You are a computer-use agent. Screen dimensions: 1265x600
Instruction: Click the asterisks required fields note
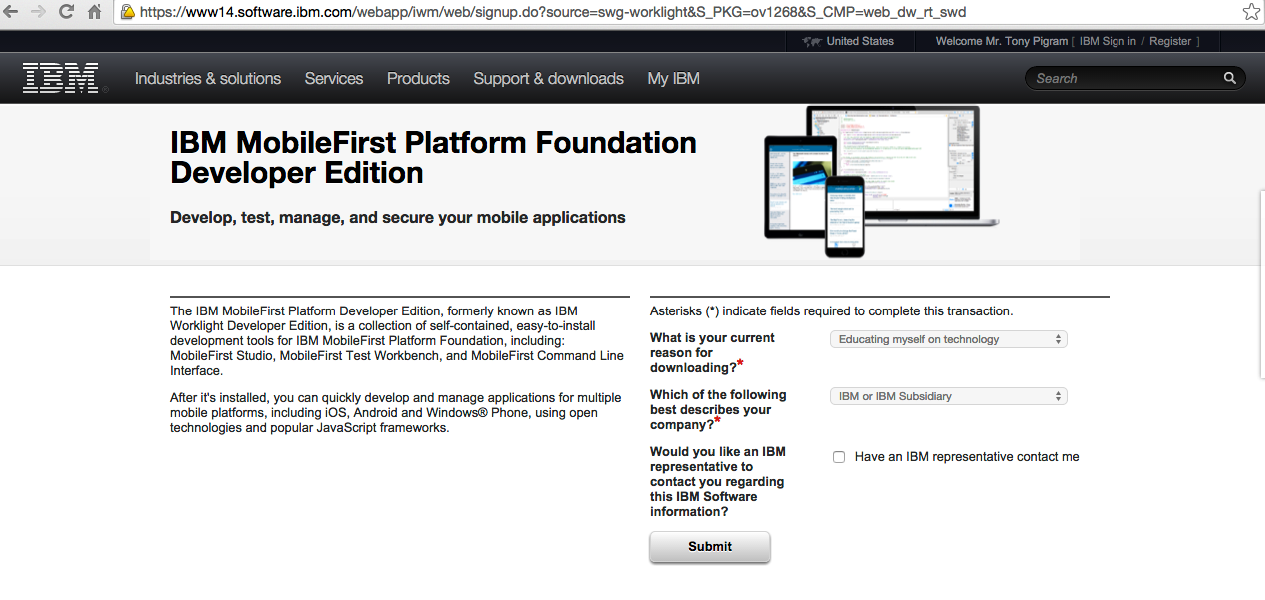pos(832,311)
